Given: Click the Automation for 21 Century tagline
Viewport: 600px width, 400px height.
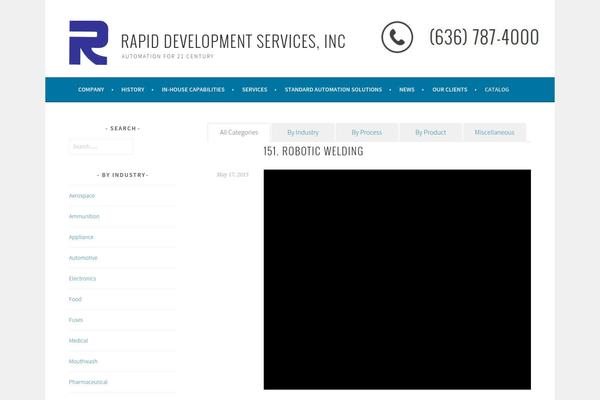Looking at the screenshot, I should pos(168,56).
